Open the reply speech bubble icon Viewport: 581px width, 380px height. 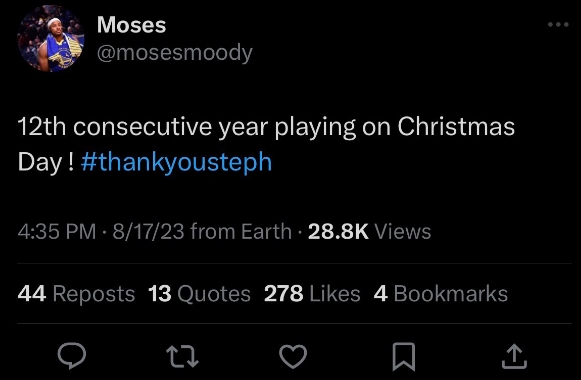tap(72, 356)
